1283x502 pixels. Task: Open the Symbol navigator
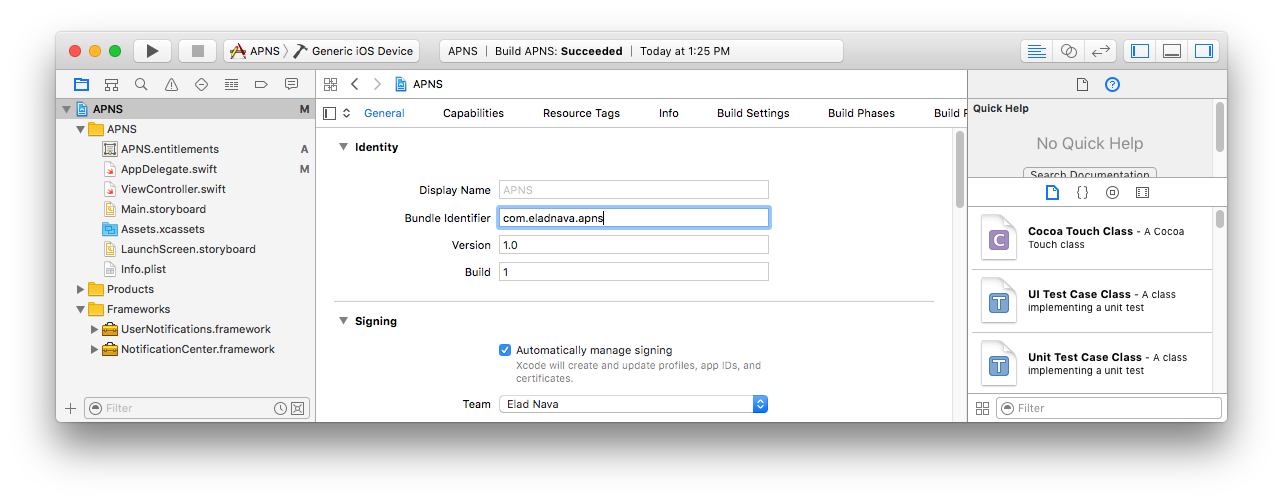click(111, 84)
